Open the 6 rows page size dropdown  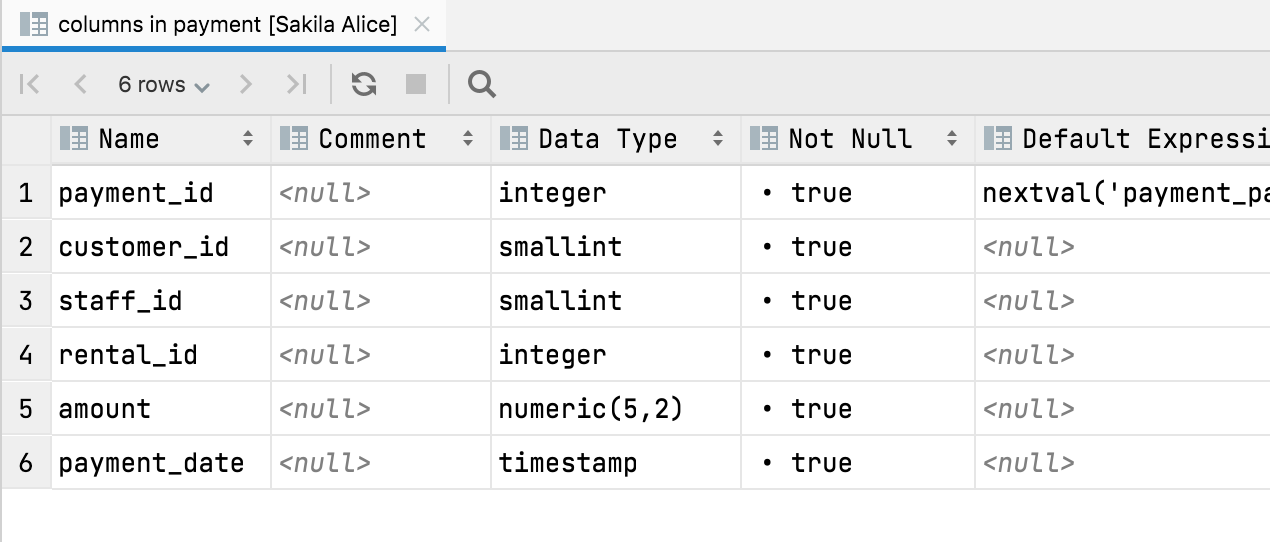164,85
